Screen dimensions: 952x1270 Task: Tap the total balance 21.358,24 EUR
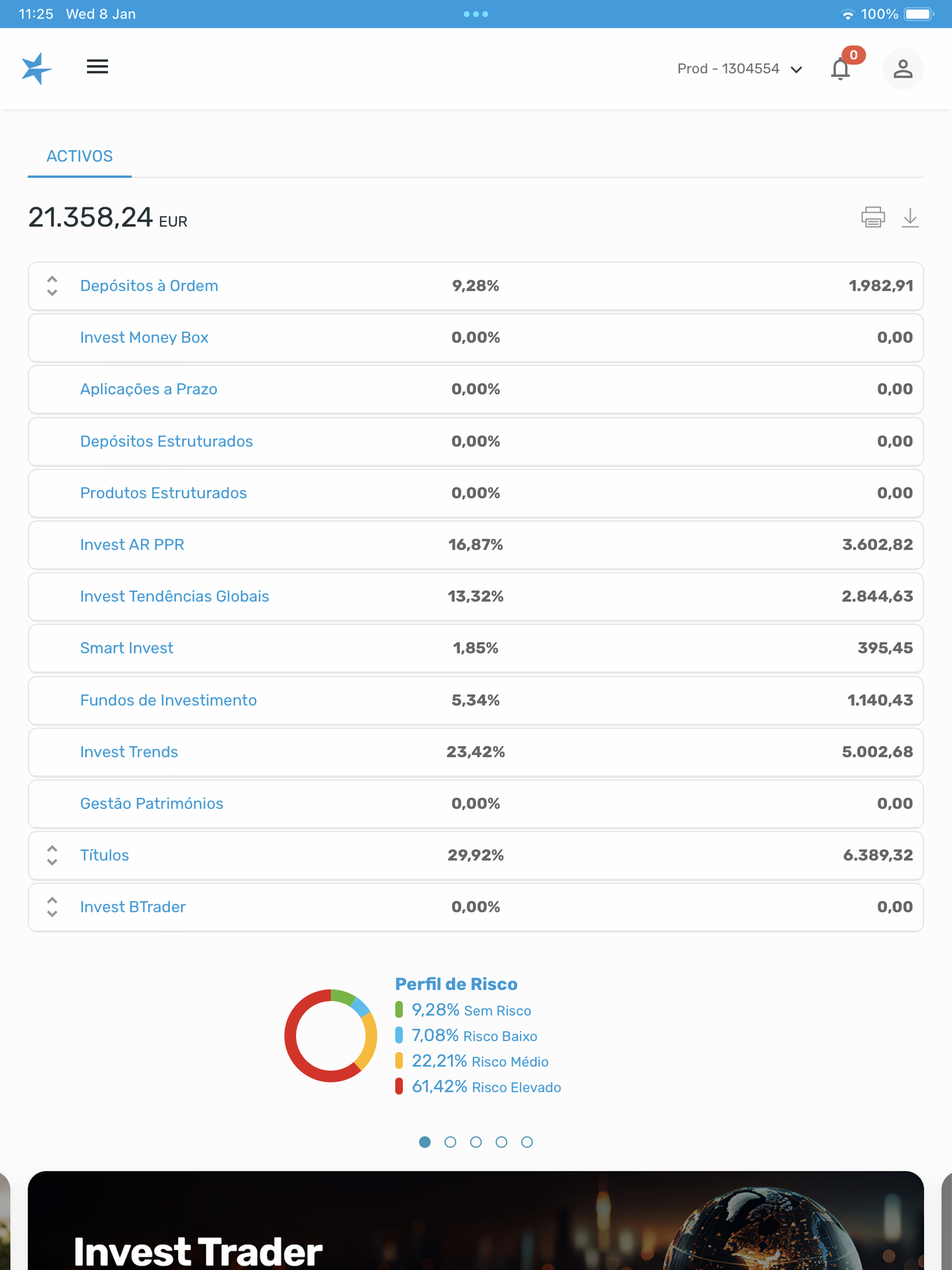(108, 218)
